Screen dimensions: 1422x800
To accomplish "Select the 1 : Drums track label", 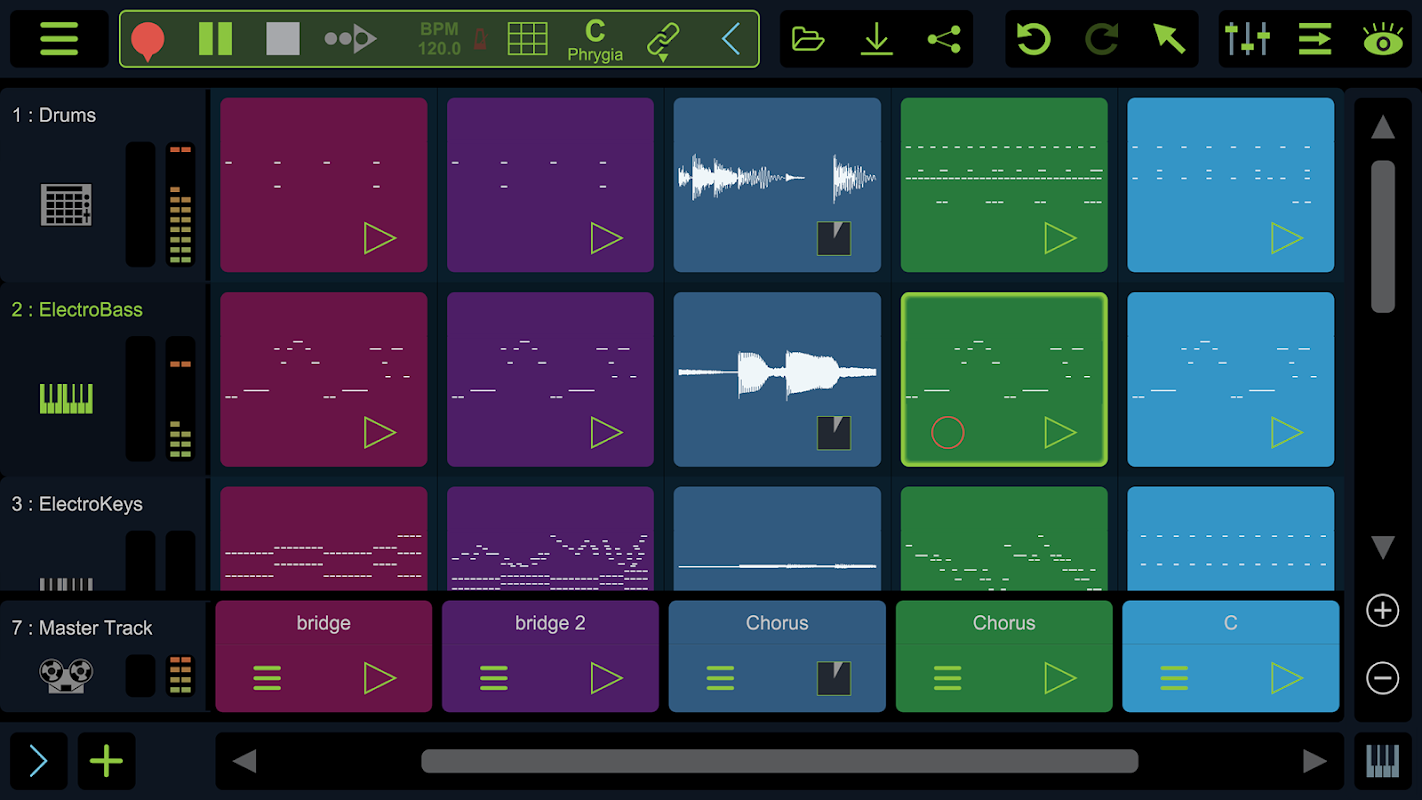I will 54,115.
